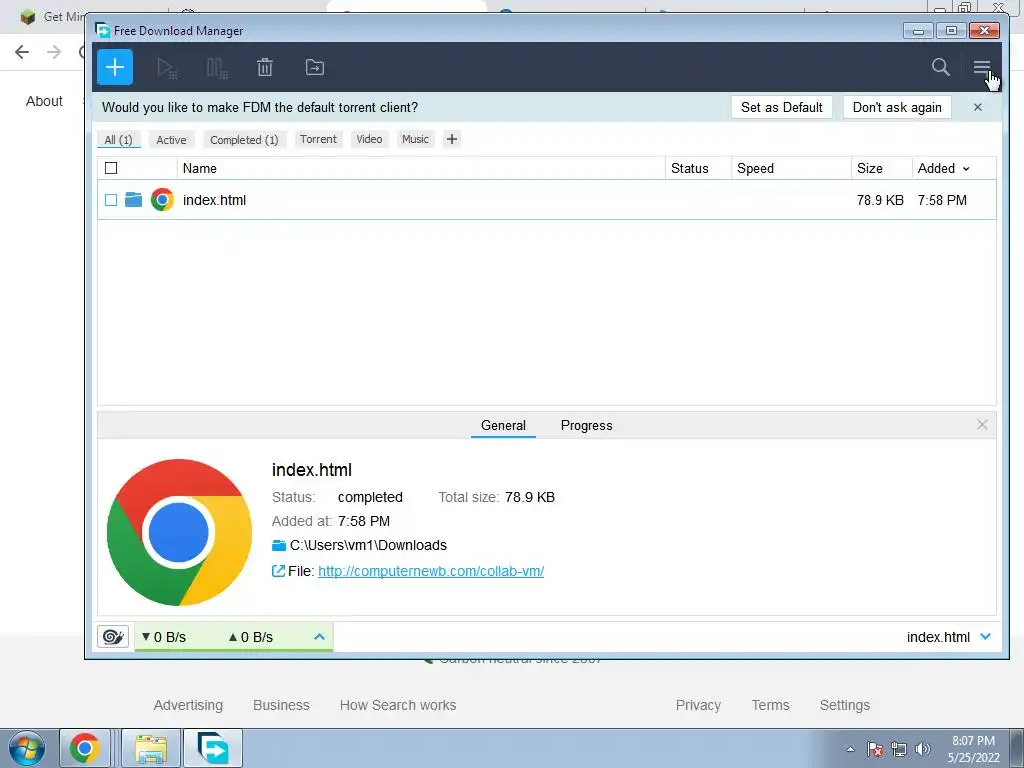Open About link in Chrome page
The width and height of the screenshot is (1024, 768).
click(44, 101)
